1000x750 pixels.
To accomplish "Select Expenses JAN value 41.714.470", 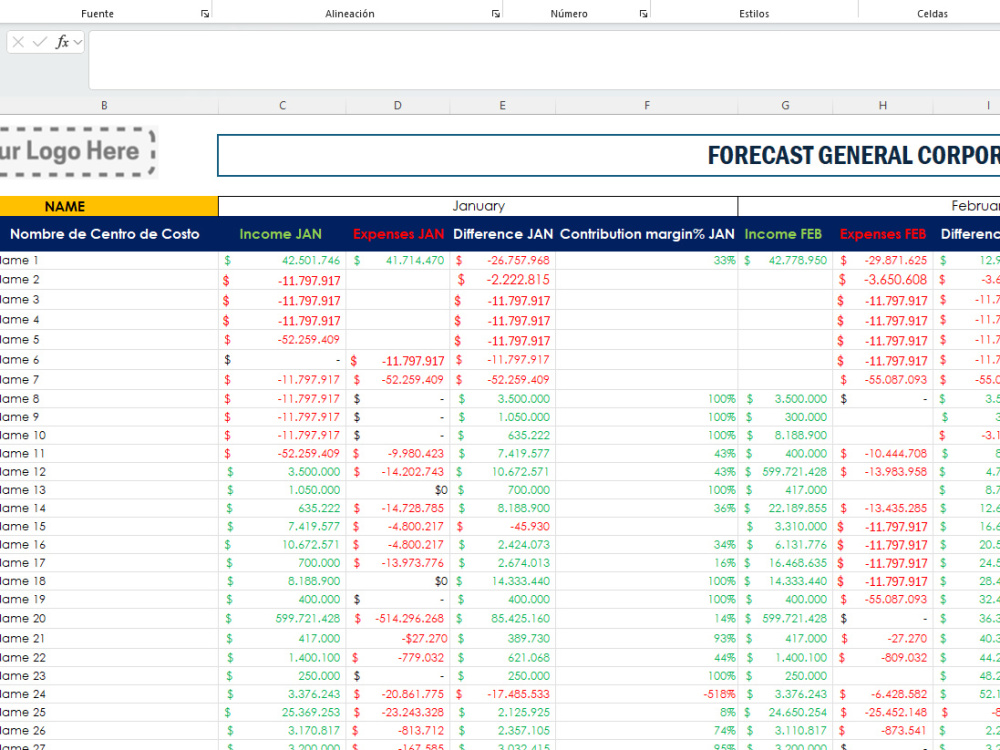I will coord(398,260).
